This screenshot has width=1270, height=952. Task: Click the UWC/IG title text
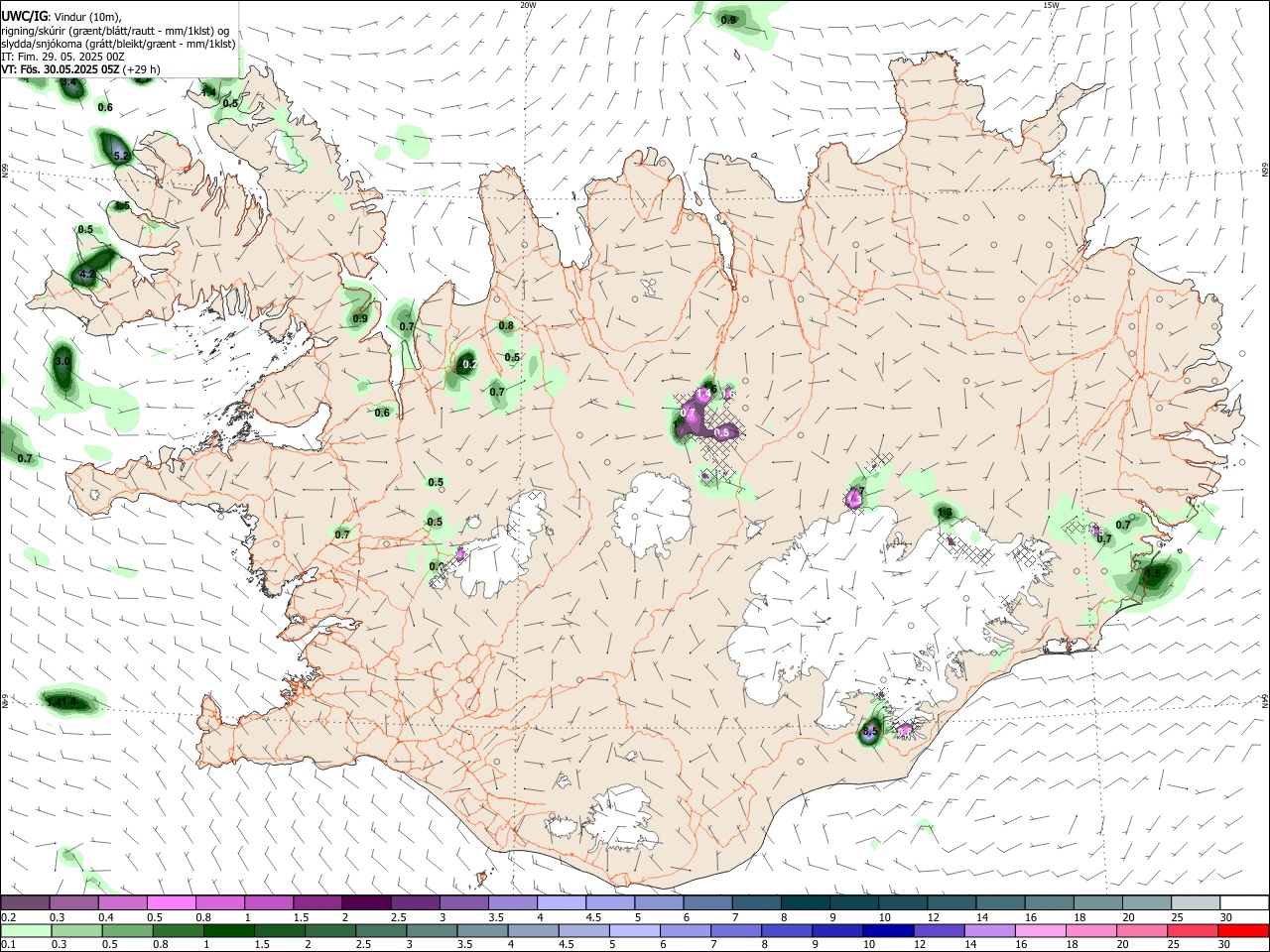(24, 15)
